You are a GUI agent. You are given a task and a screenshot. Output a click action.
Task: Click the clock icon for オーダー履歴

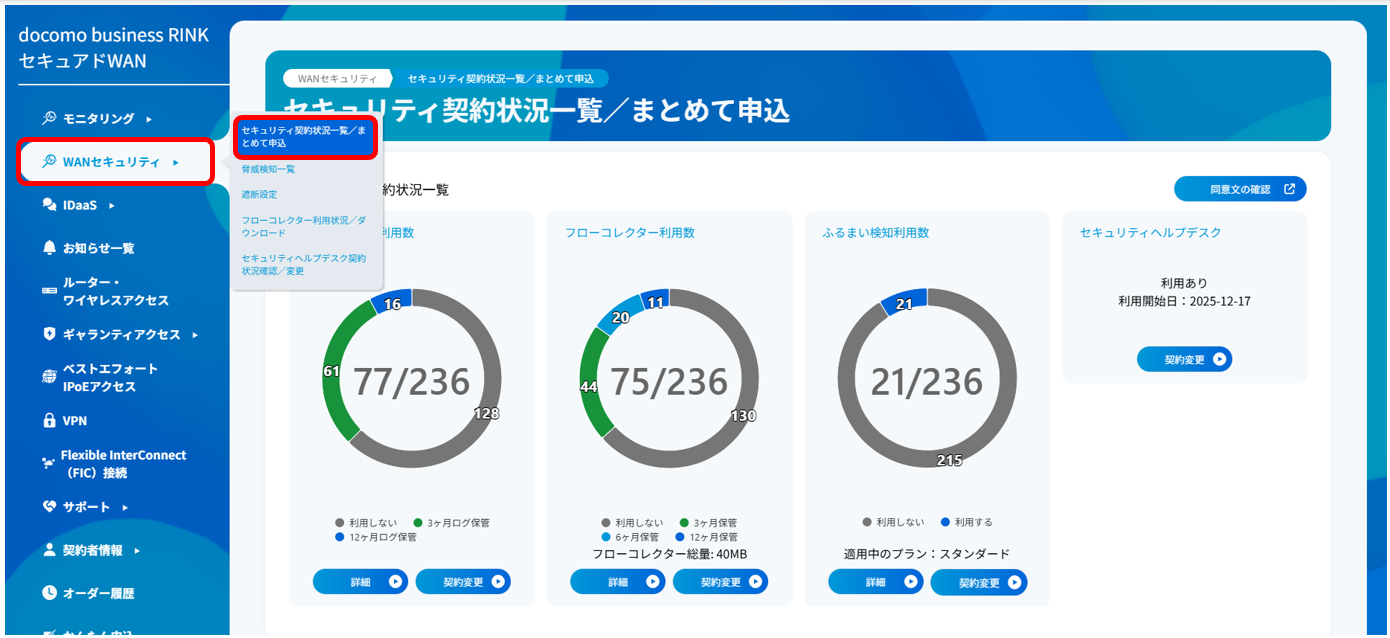coord(49,593)
